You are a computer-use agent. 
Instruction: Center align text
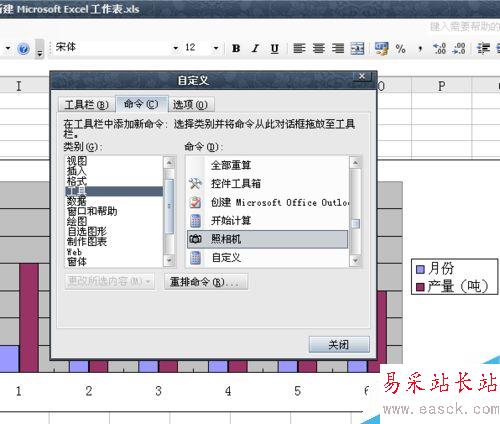click(x=319, y=48)
